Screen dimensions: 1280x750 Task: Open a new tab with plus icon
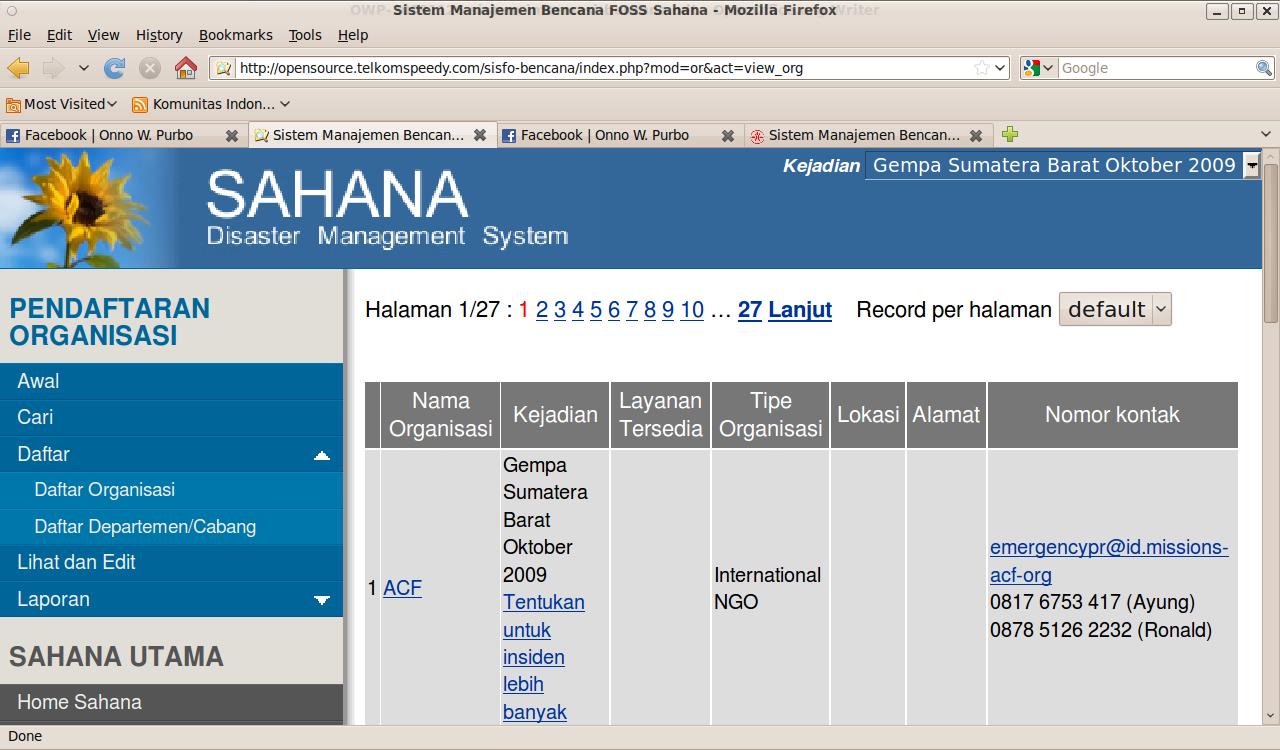point(1010,134)
